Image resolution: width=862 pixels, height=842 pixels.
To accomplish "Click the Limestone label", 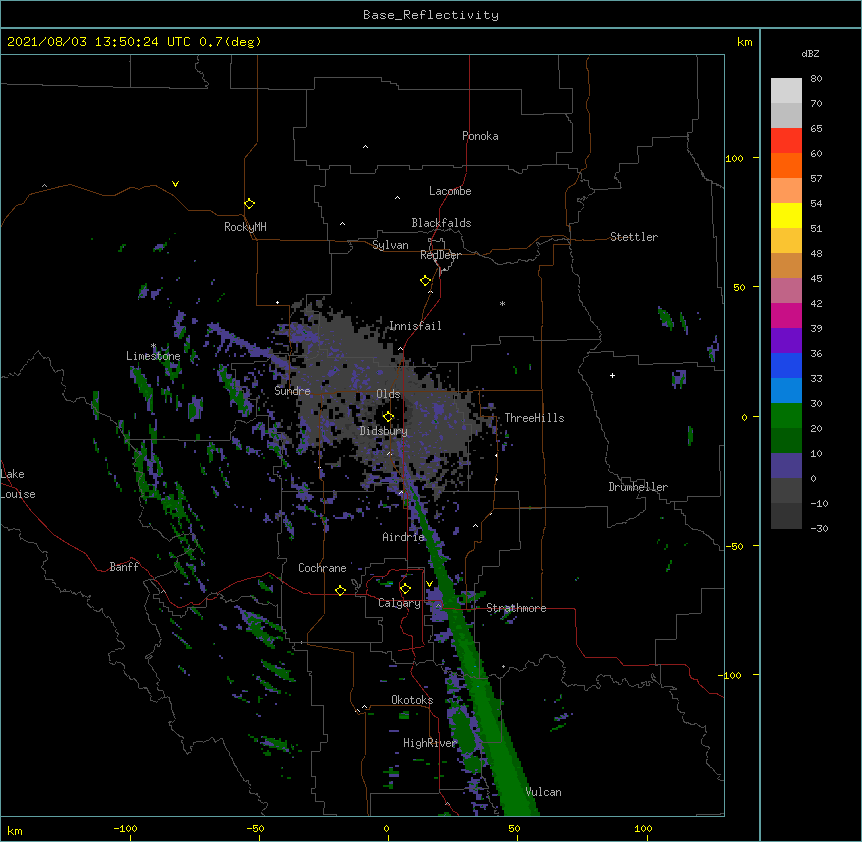I will [x=153, y=356].
